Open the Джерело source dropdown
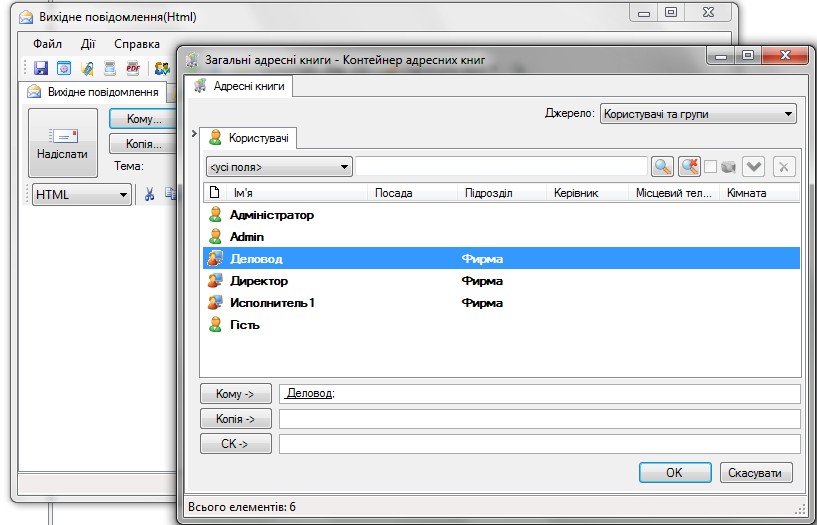 tap(698, 114)
